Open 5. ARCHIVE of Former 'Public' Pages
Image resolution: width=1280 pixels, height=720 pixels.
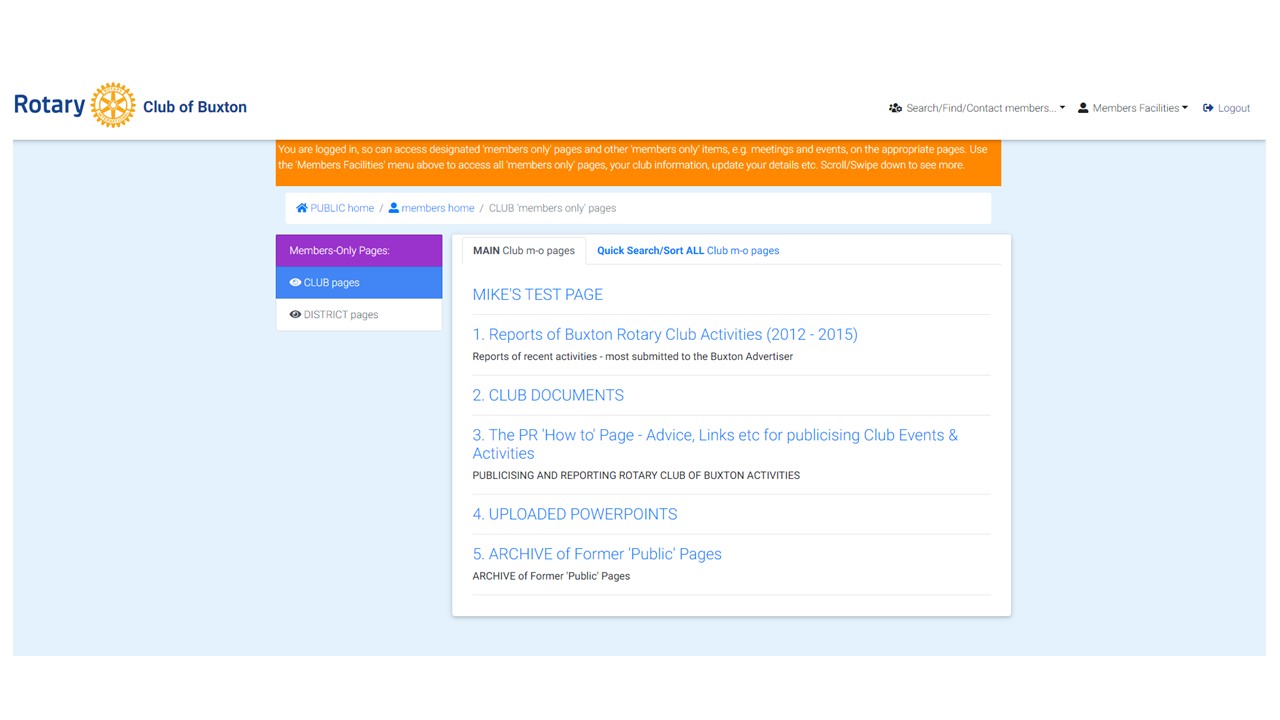[x=597, y=554]
